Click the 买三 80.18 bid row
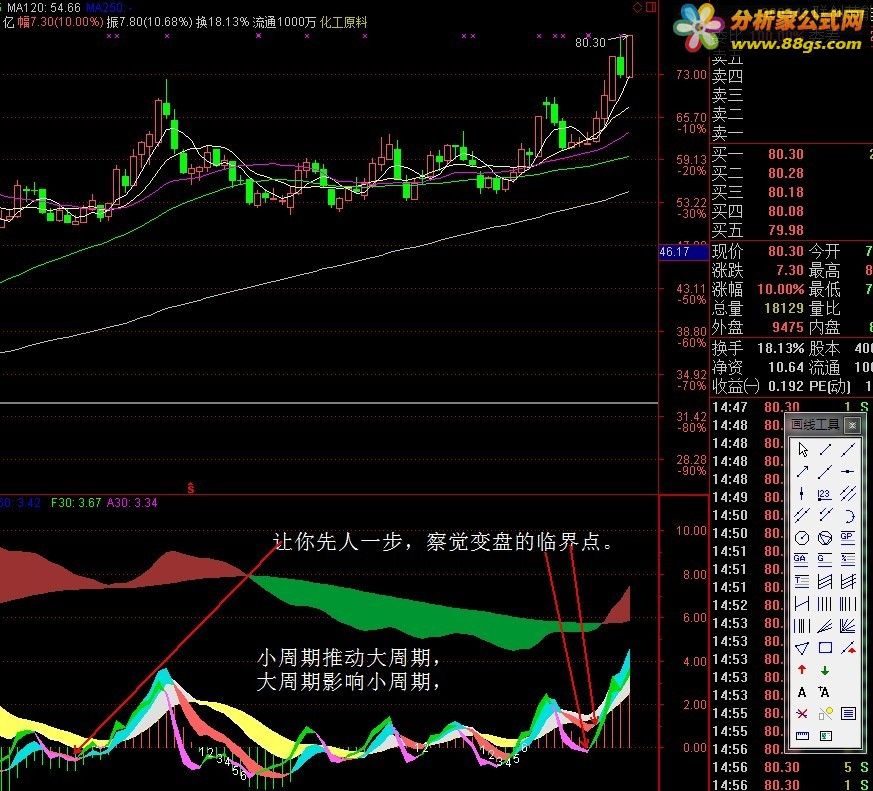This screenshot has height=791, width=873. point(792,192)
